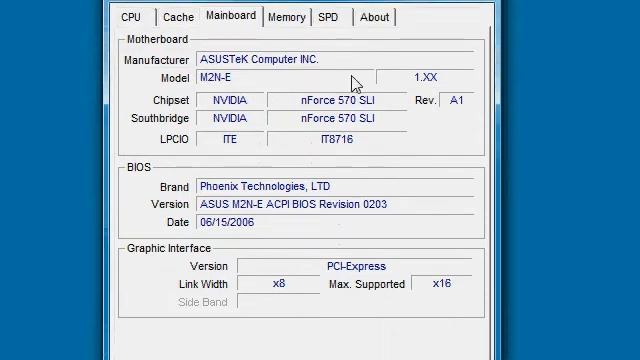Open the Memory tab

pos(287,17)
